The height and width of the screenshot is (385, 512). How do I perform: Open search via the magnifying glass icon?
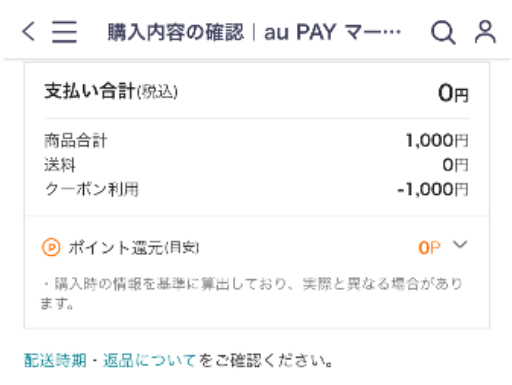pos(443,33)
